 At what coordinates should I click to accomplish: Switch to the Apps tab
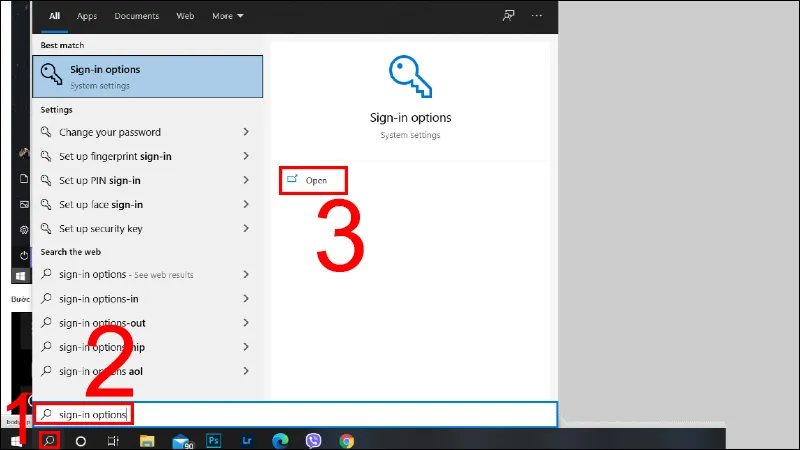coord(87,16)
